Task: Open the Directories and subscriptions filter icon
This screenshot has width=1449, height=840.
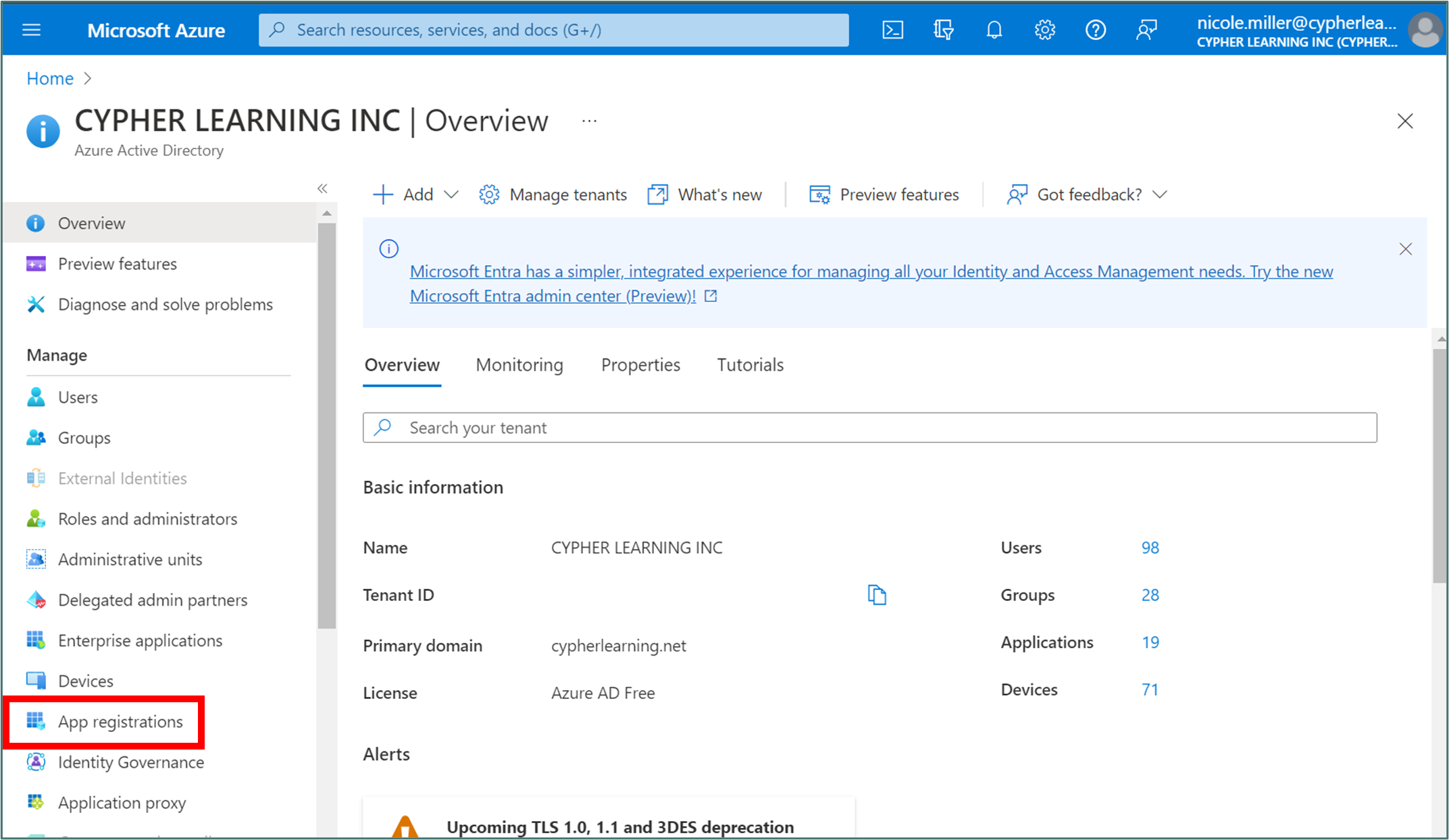Action: [943, 30]
